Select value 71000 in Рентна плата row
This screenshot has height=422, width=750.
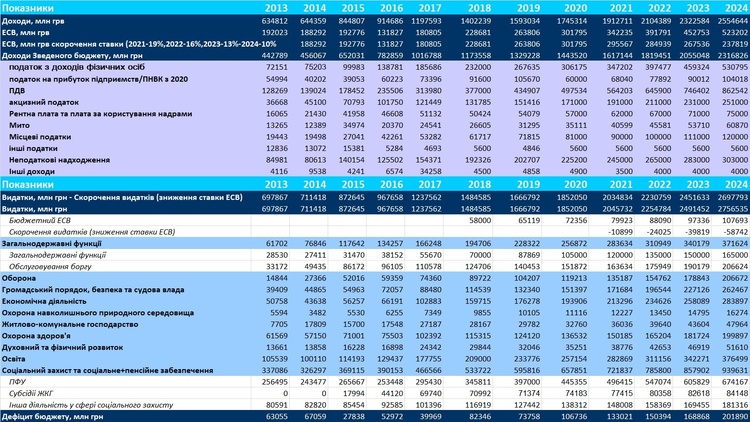pyautogui.click(x=698, y=114)
